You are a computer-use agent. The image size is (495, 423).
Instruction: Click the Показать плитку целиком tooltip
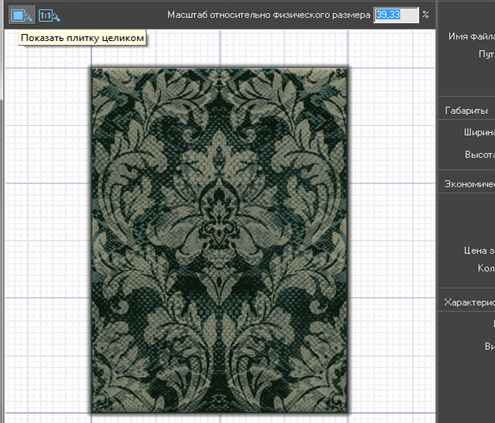point(82,38)
